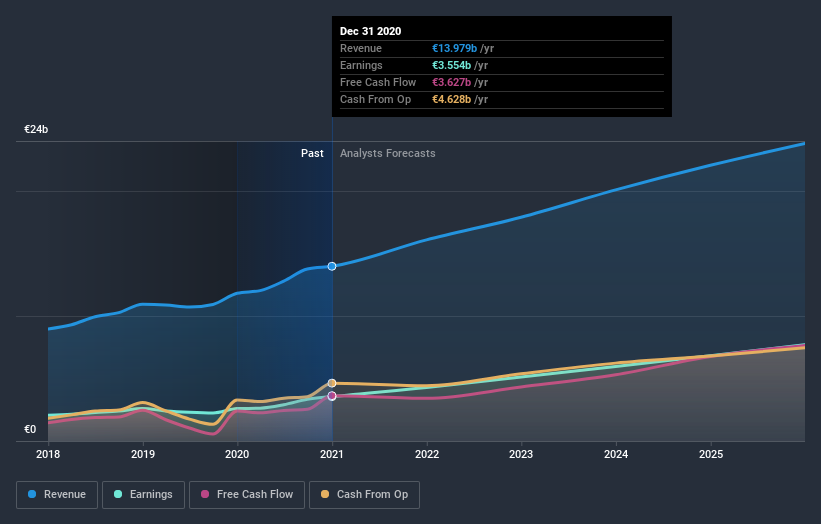Click the 2020 x-axis label

click(x=237, y=454)
